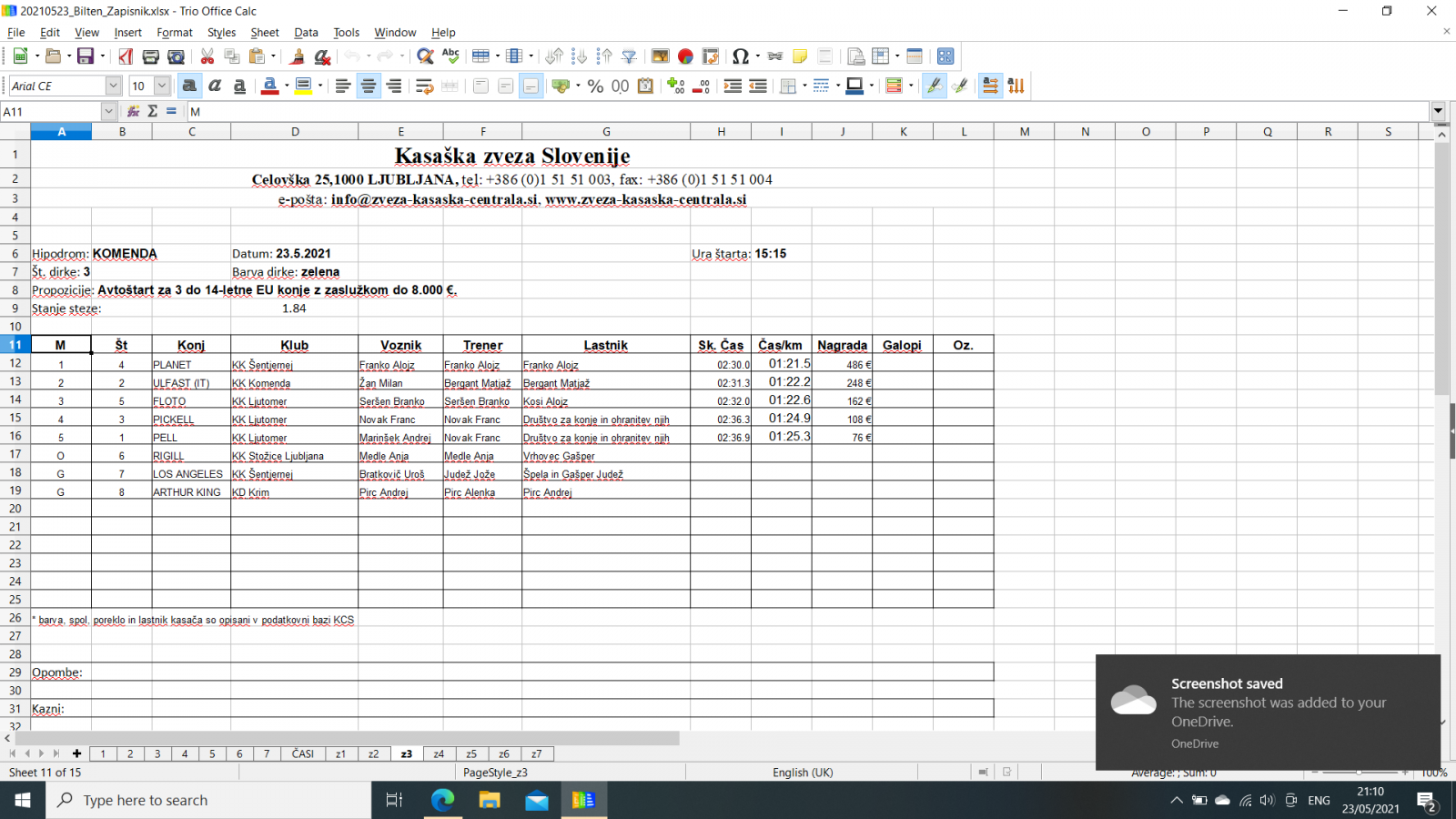Click the AutoFilter funnel icon
Image resolution: width=1456 pixels, height=819 pixels.
coord(629,56)
